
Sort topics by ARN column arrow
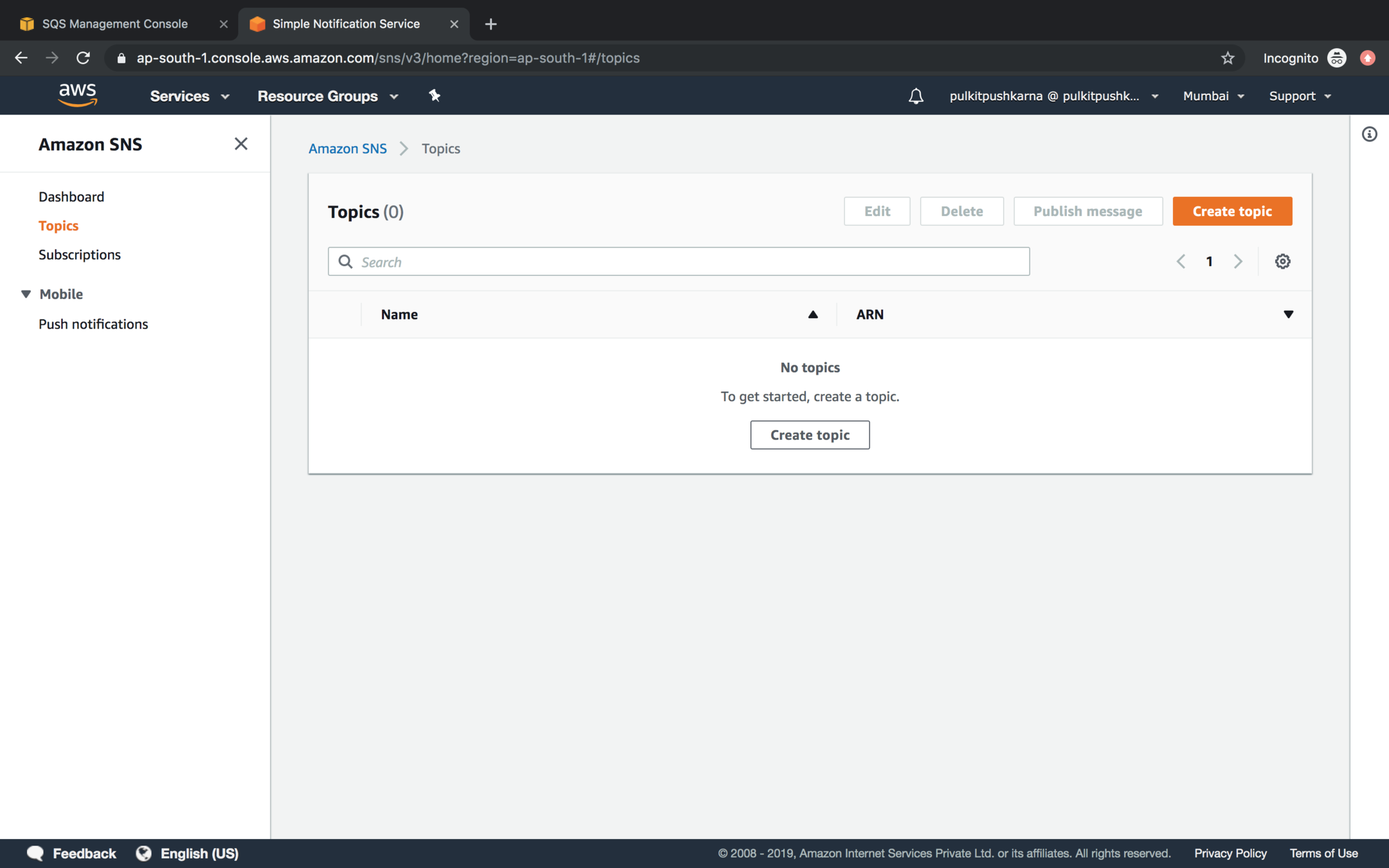click(x=1288, y=314)
